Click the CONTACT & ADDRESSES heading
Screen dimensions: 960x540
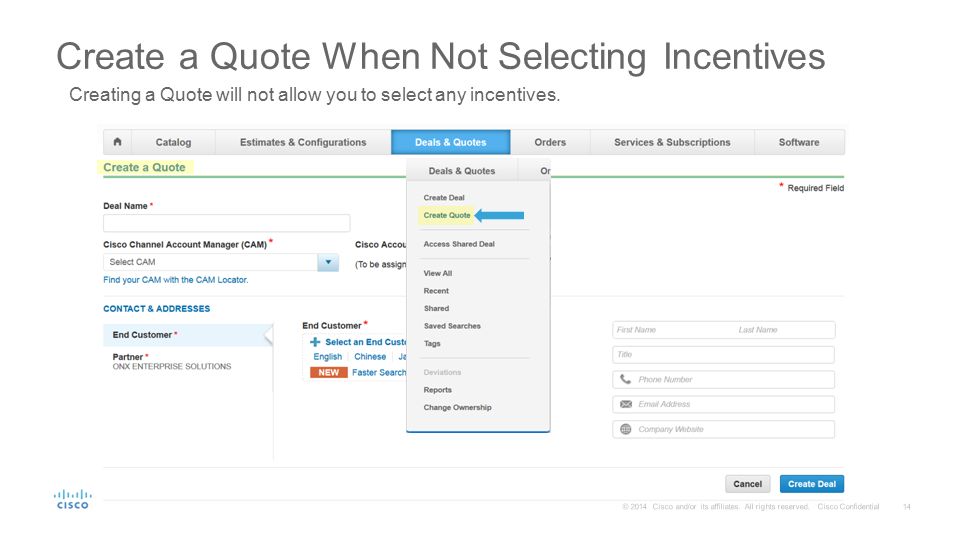(x=157, y=309)
